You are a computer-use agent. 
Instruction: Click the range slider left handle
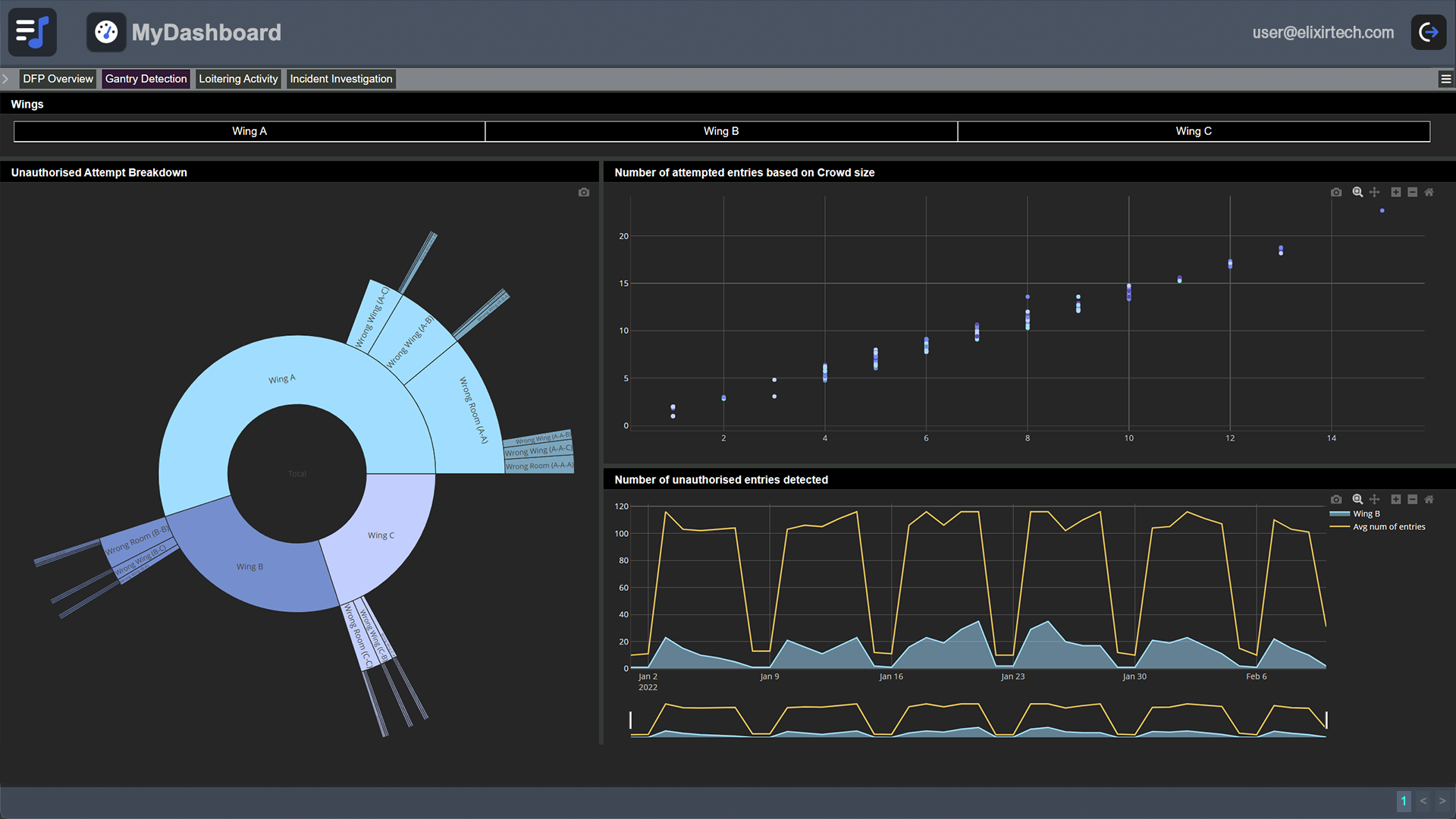(x=630, y=720)
